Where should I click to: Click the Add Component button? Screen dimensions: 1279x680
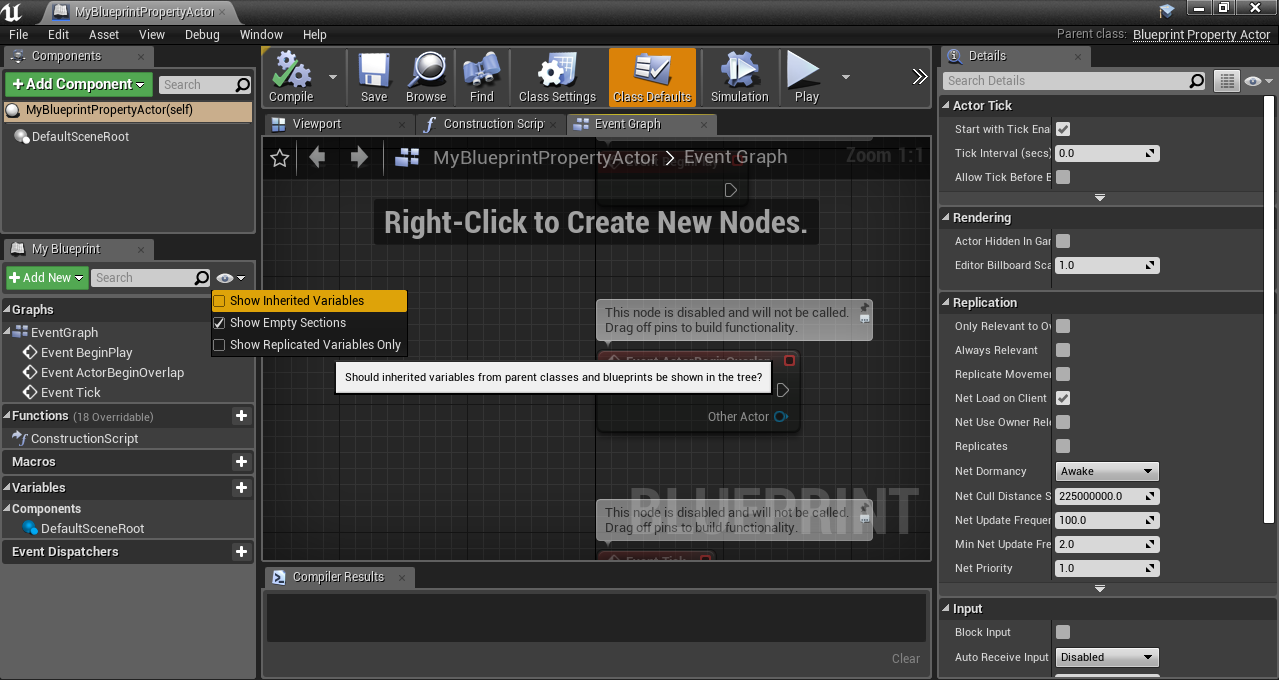[79, 84]
